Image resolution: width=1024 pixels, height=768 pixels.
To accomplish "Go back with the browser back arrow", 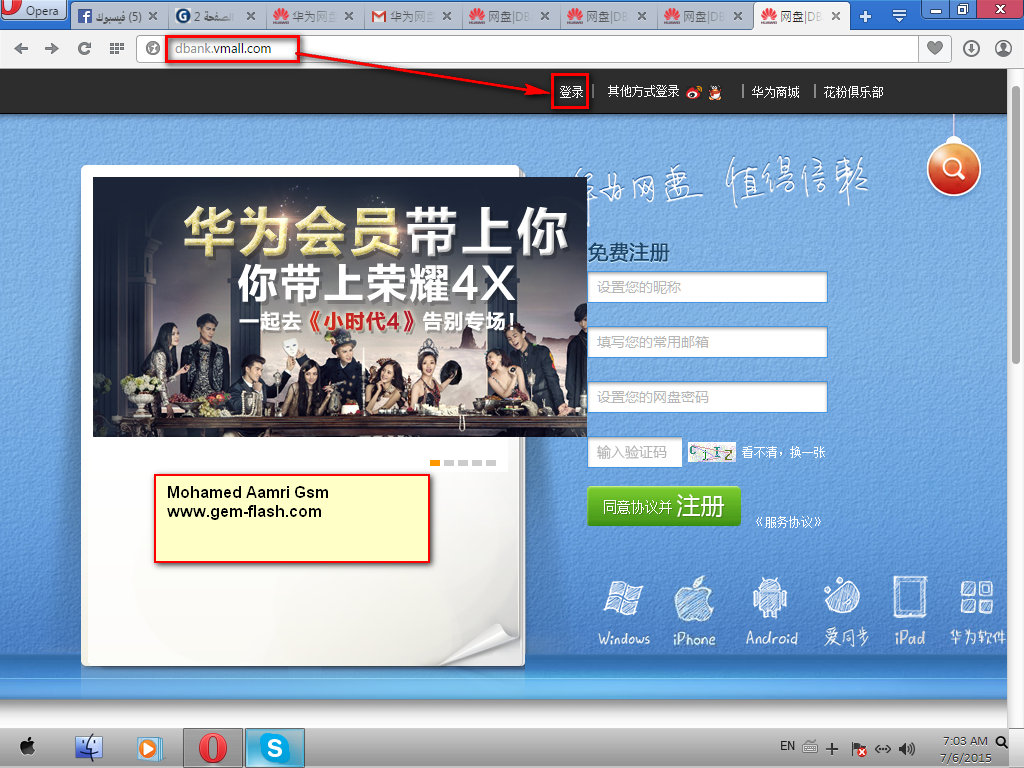I will coord(21,48).
